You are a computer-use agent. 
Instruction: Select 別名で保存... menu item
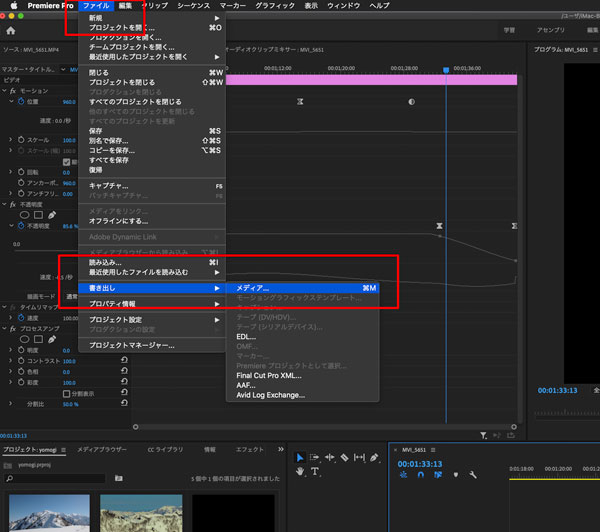click(152, 140)
